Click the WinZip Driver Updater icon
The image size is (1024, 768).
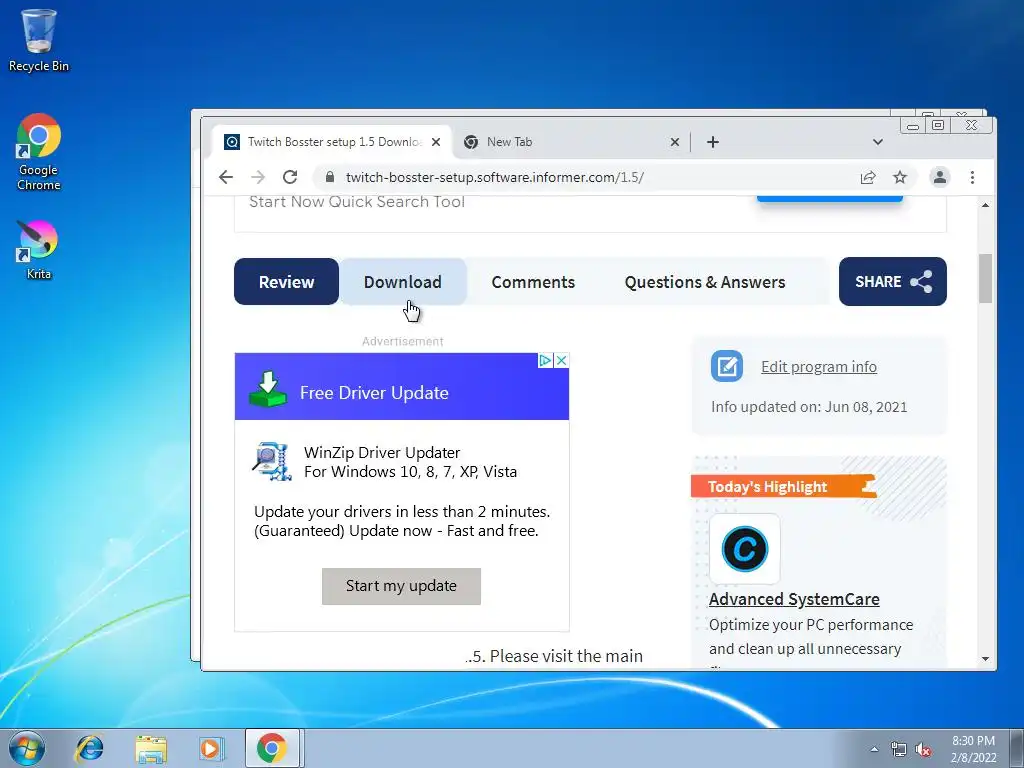pyautogui.click(x=272, y=461)
